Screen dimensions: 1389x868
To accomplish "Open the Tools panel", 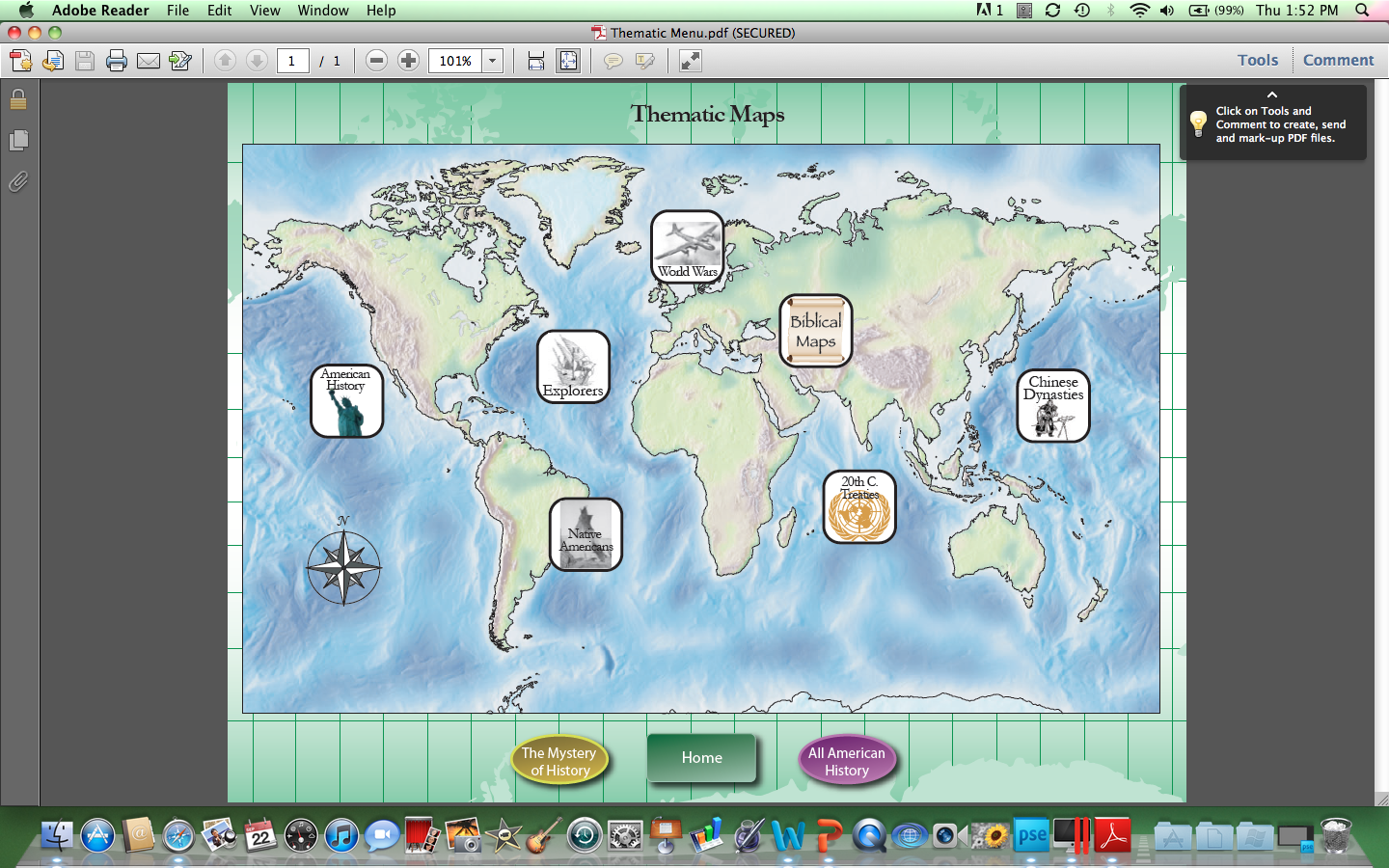I will [x=1257, y=59].
